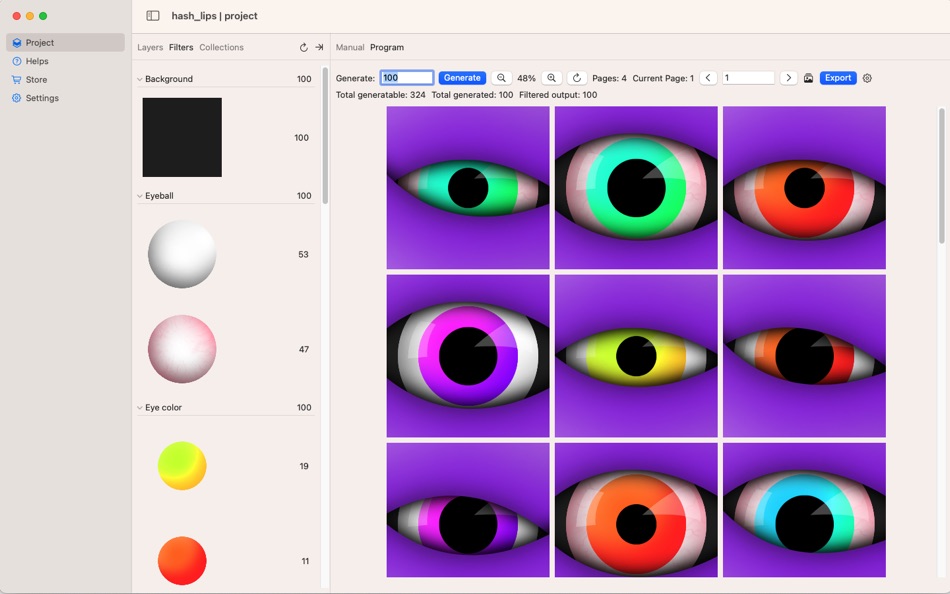Click the Generate button

click(462, 78)
